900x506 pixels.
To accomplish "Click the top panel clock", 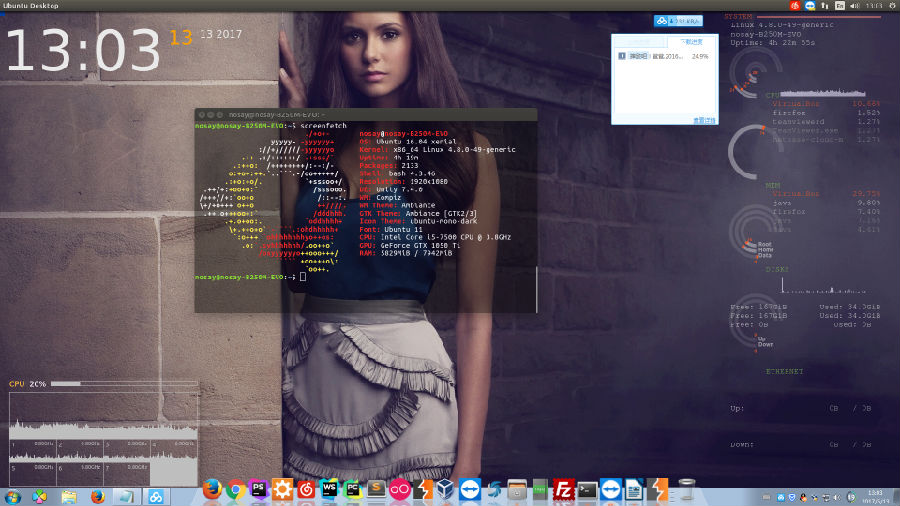I will 874,6.
